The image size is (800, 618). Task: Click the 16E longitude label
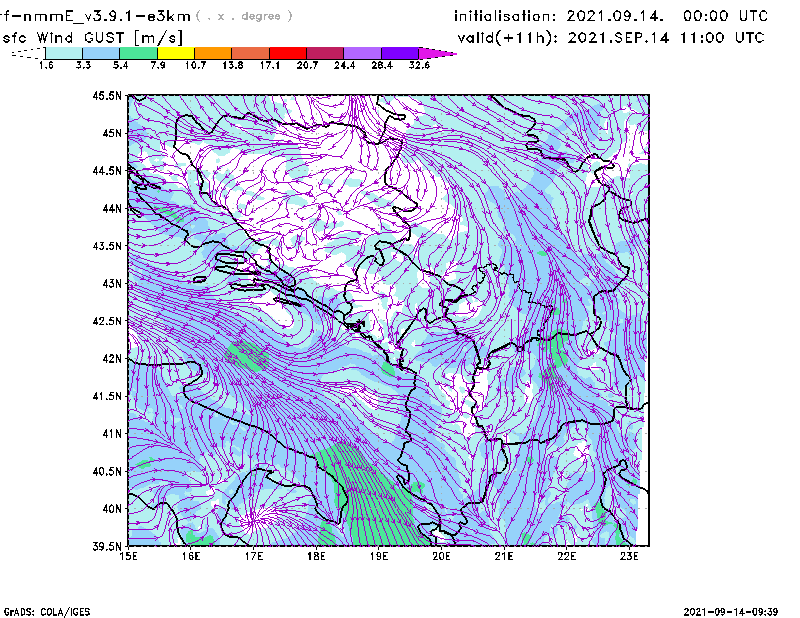click(191, 556)
